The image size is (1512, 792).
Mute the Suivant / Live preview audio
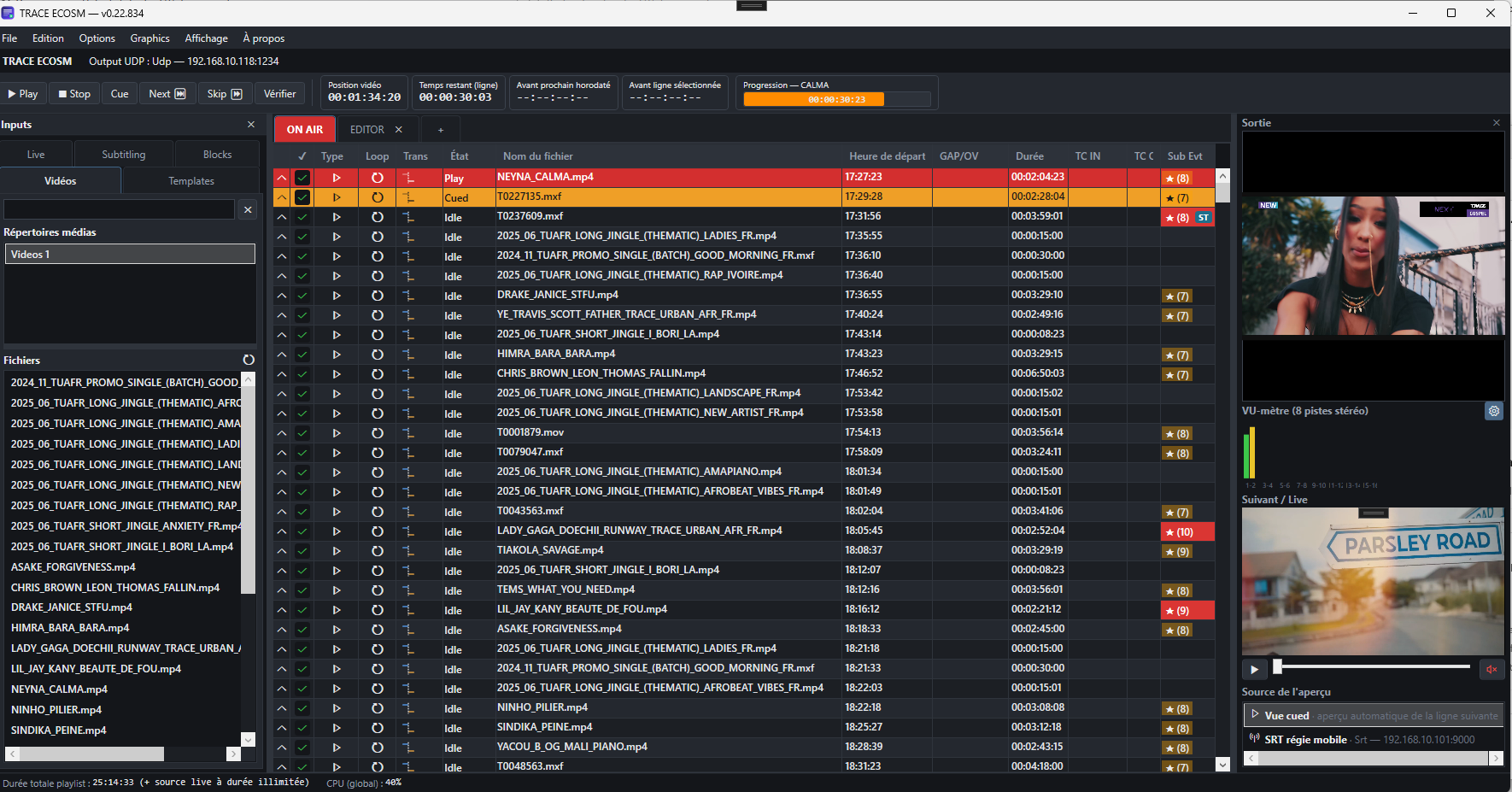[x=1491, y=669]
